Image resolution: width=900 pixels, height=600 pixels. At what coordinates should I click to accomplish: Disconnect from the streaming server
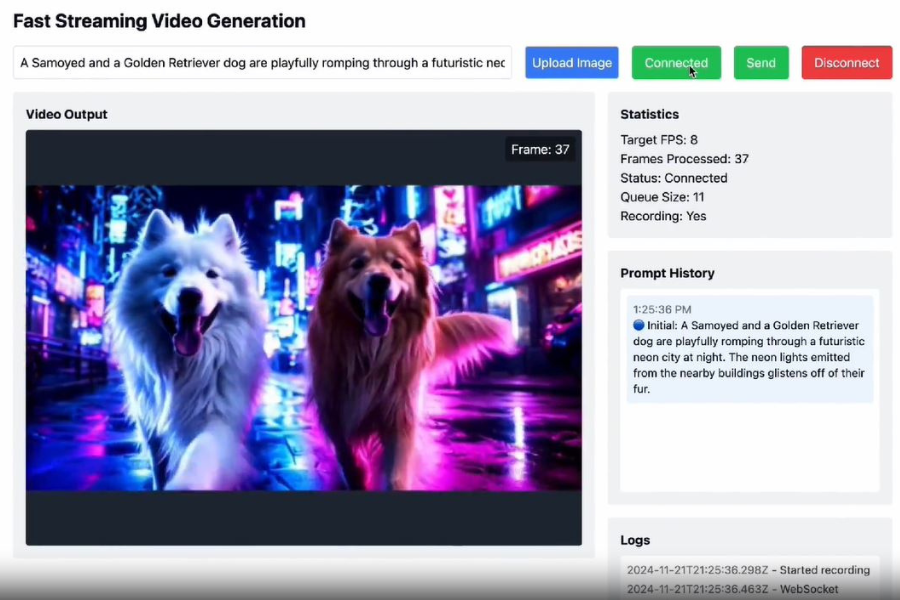(847, 63)
